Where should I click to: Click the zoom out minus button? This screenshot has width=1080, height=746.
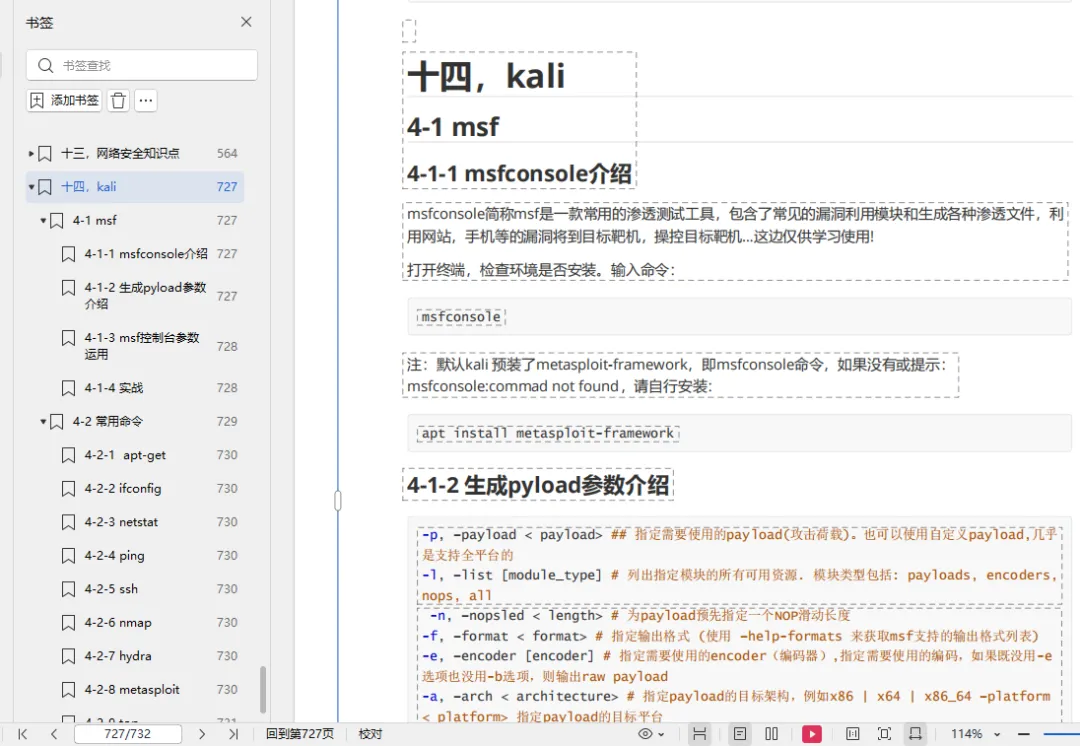coord(1024,734)
